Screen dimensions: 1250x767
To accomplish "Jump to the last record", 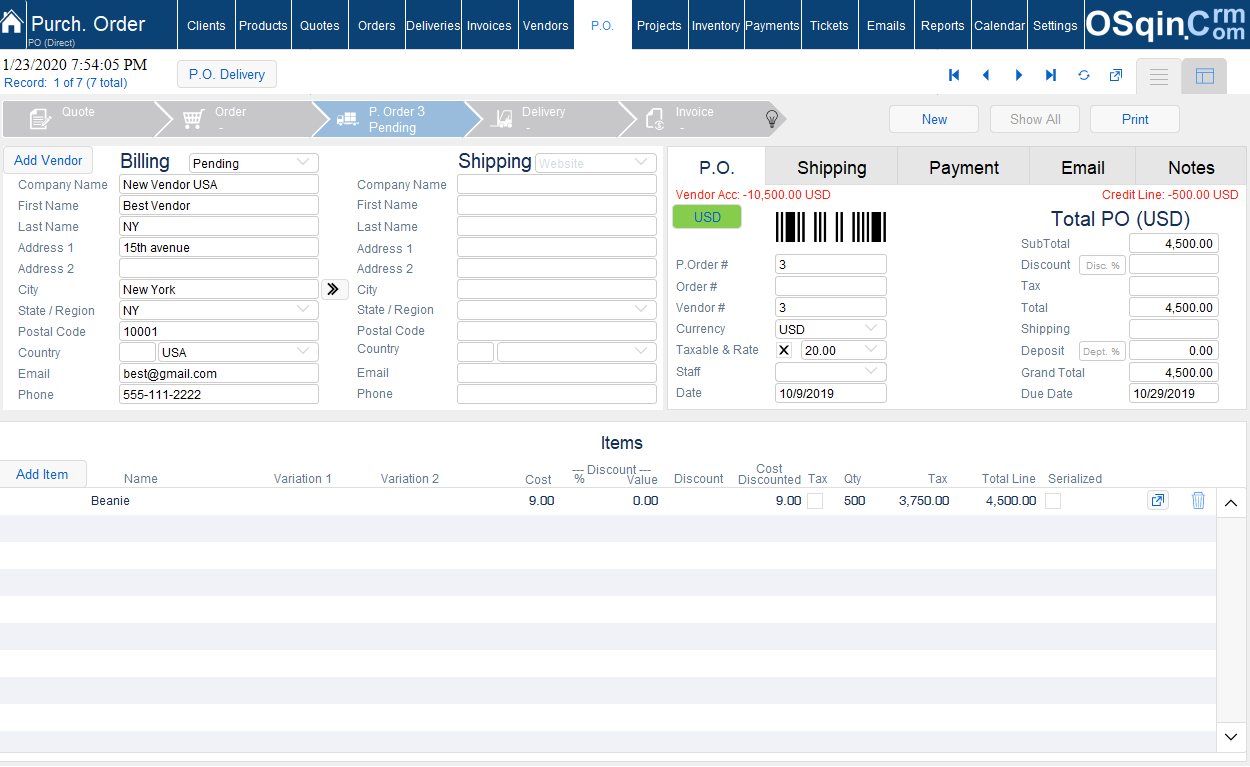I will (1051, 75).
